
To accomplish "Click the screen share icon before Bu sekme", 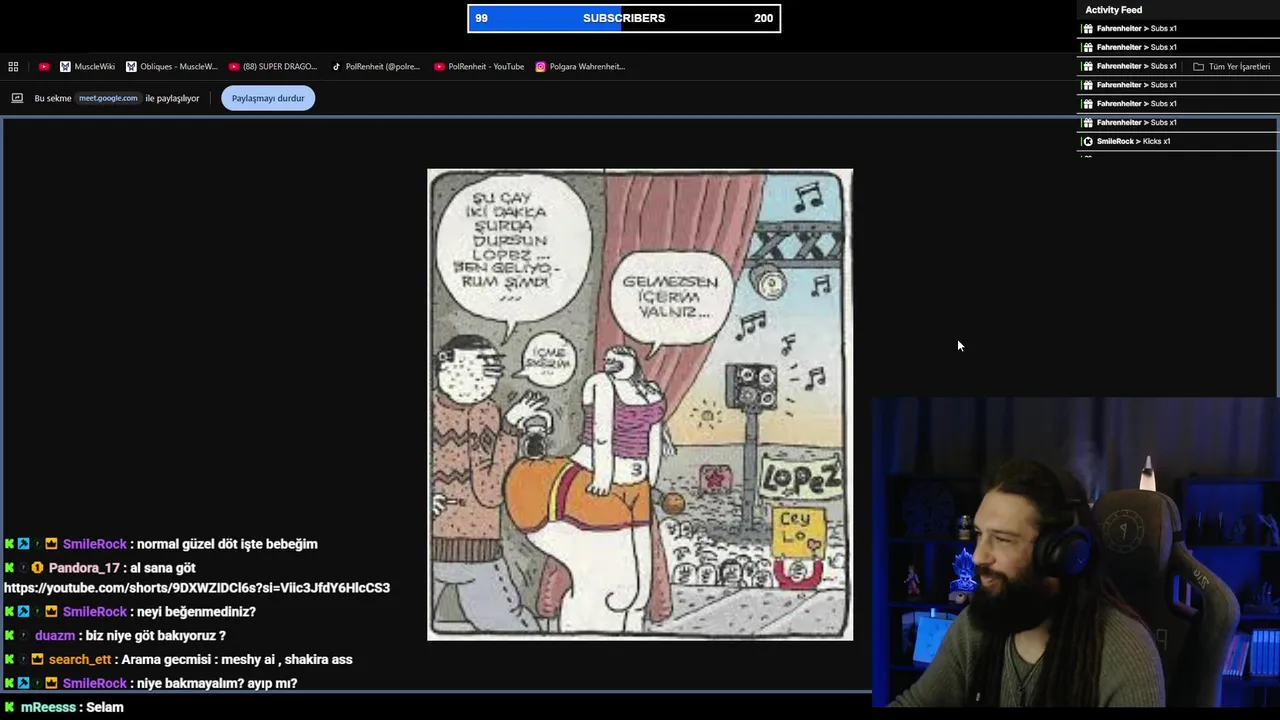I will [x=17, y=98].
